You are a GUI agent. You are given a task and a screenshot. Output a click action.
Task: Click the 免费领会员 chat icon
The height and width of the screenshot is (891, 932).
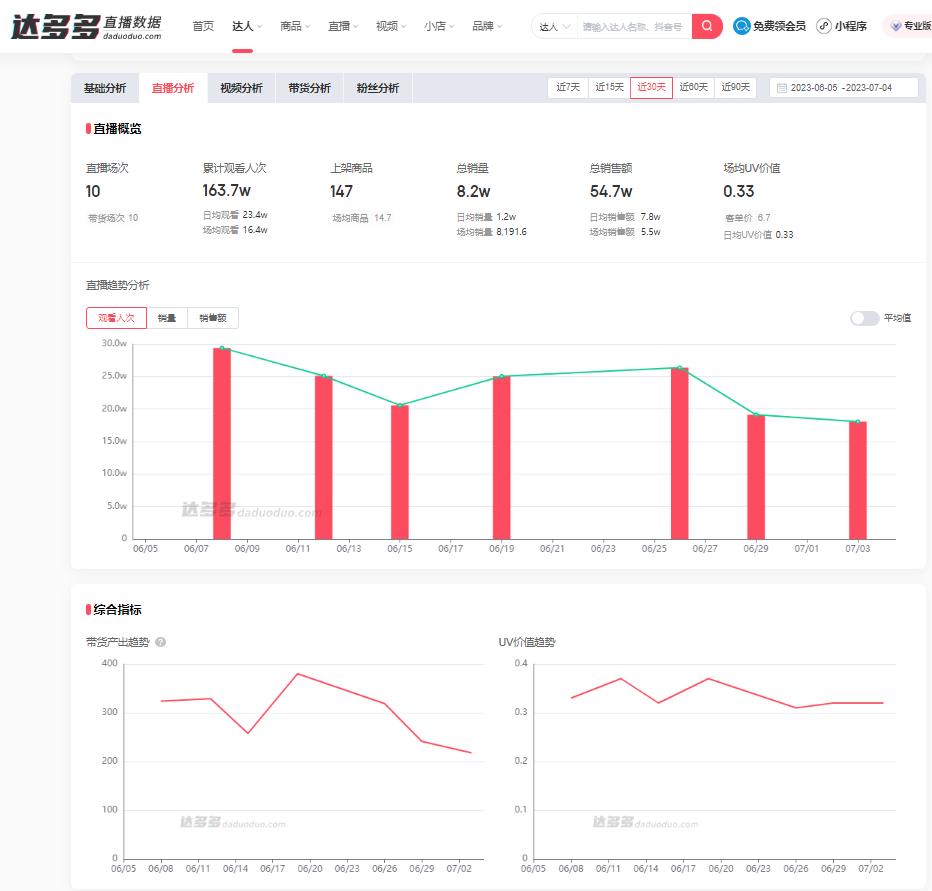742,26
